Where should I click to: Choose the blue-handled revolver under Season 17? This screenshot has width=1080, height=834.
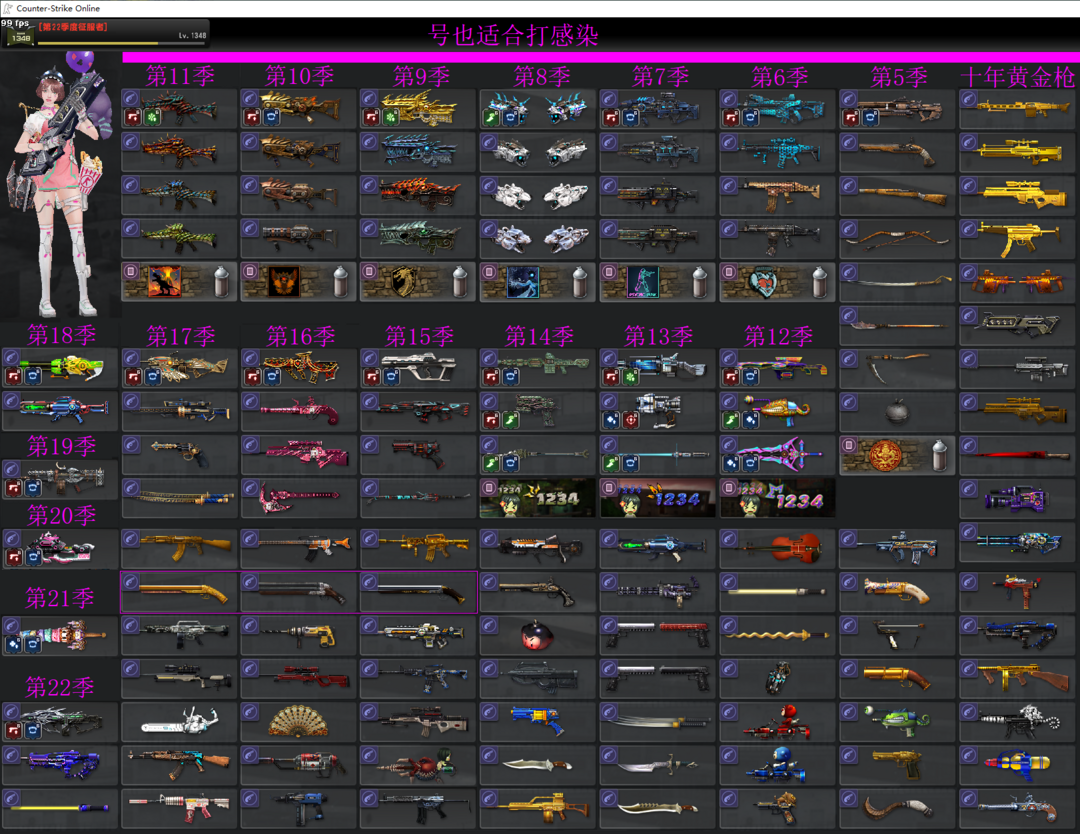(x=179, y=455)
